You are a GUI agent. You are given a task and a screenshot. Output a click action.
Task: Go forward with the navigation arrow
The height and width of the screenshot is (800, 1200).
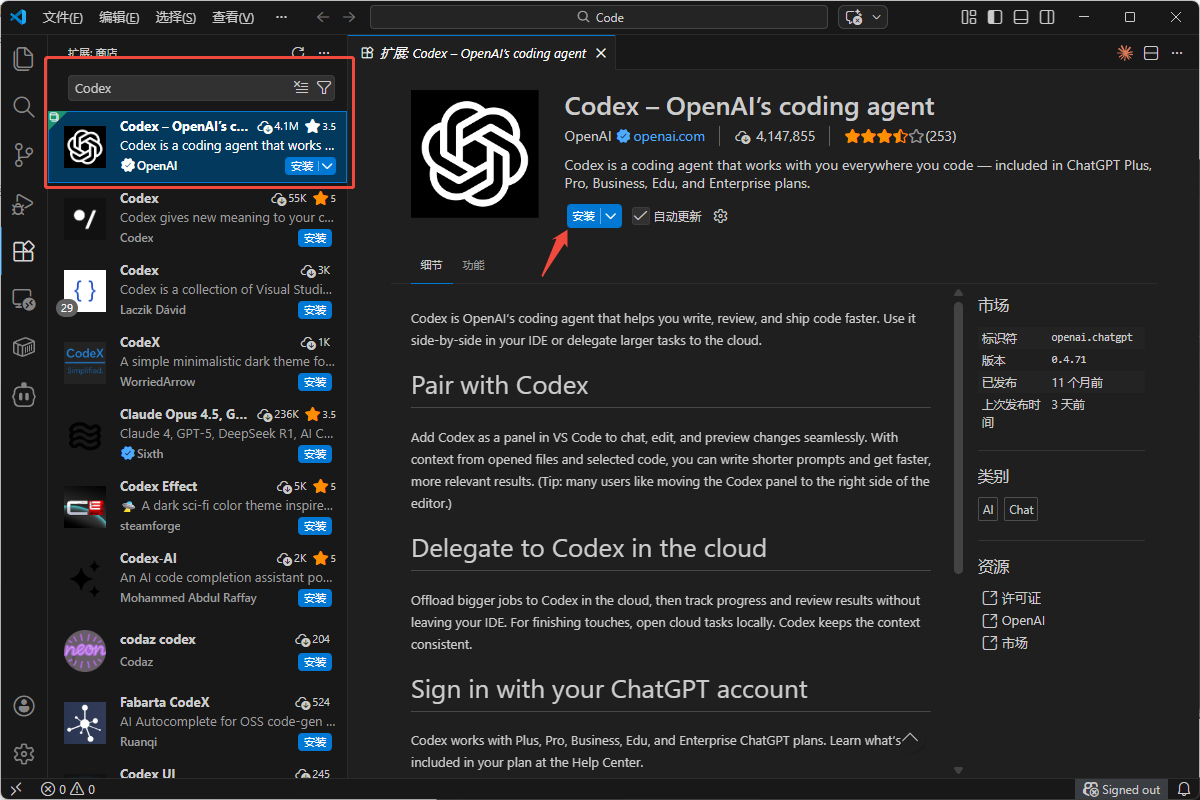tap(348, 17)
